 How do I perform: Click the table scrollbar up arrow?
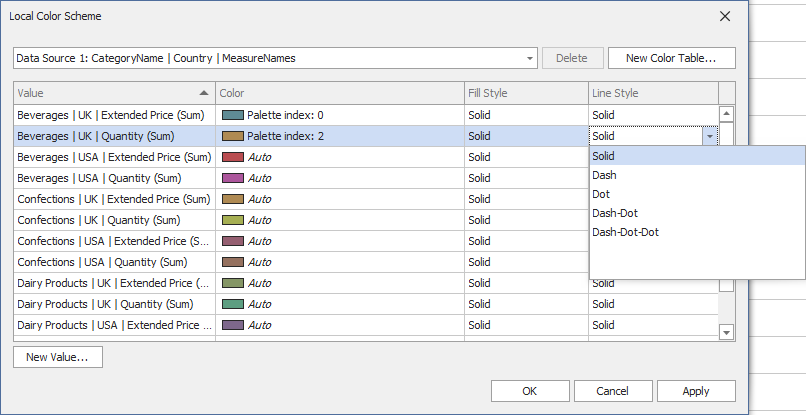(726, 114)
